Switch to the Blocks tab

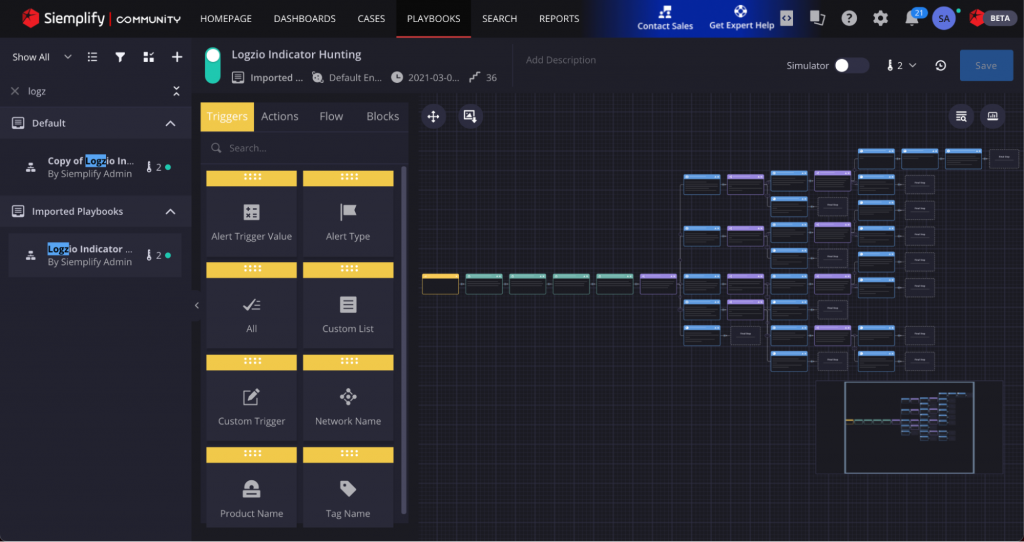(x=383, y=116)
